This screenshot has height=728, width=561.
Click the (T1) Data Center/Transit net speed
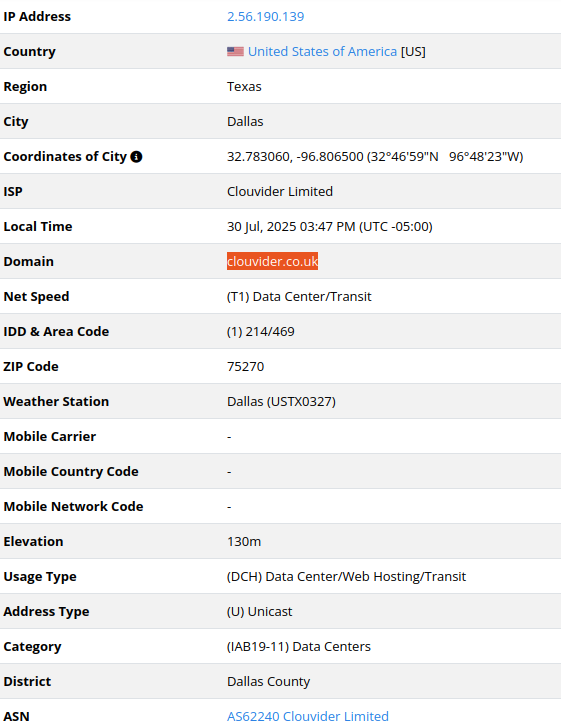299,297
